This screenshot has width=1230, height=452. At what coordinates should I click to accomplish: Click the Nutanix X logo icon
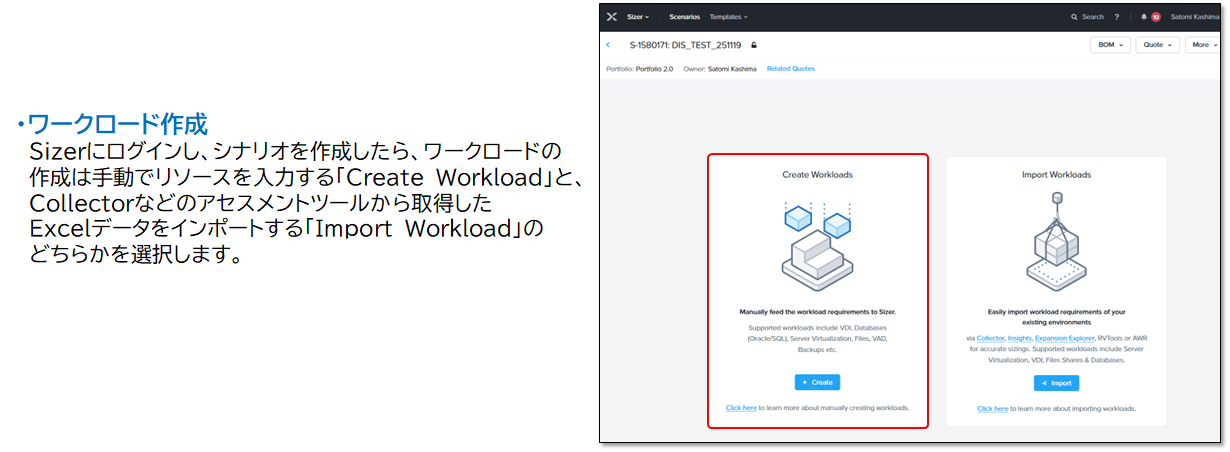[x=612, y=17]
